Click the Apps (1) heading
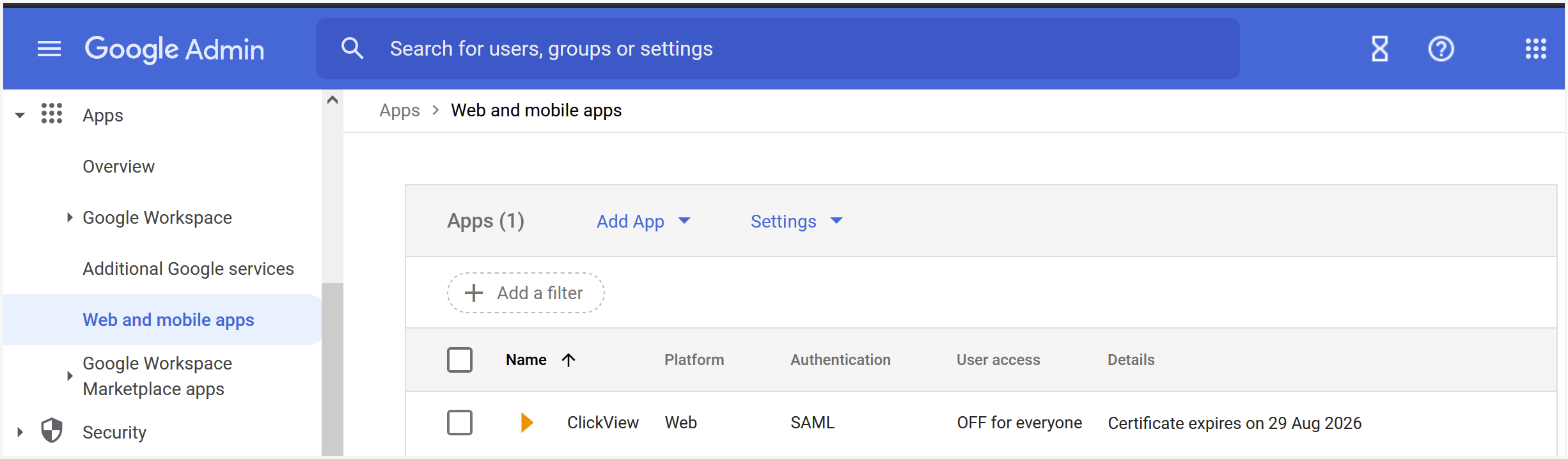1568x459 pixels. pyautogui.click(x=486, y=221)
